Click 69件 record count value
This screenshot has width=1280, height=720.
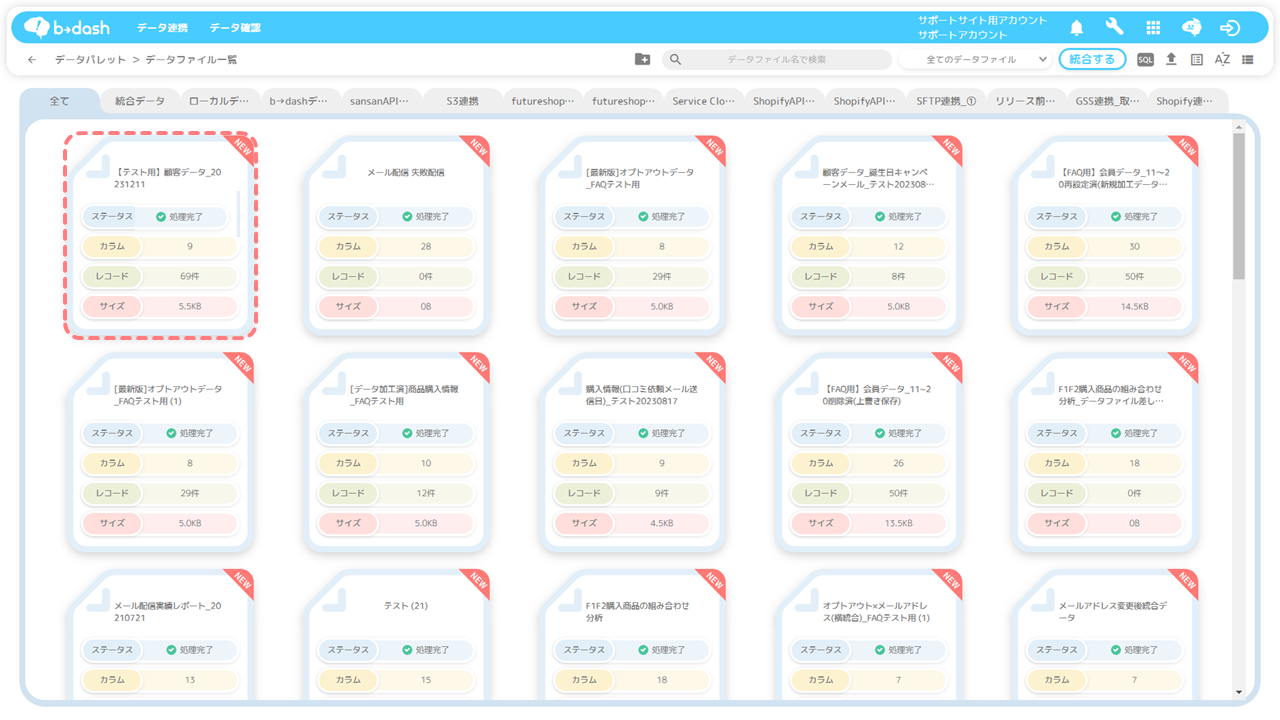[x=190, y=276]
